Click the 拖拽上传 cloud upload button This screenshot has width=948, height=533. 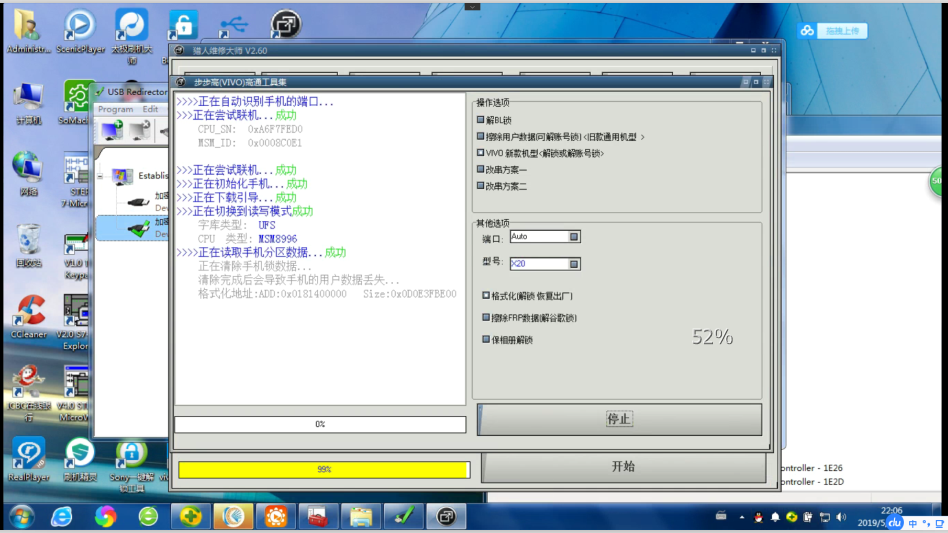click(x=833, y=30)
